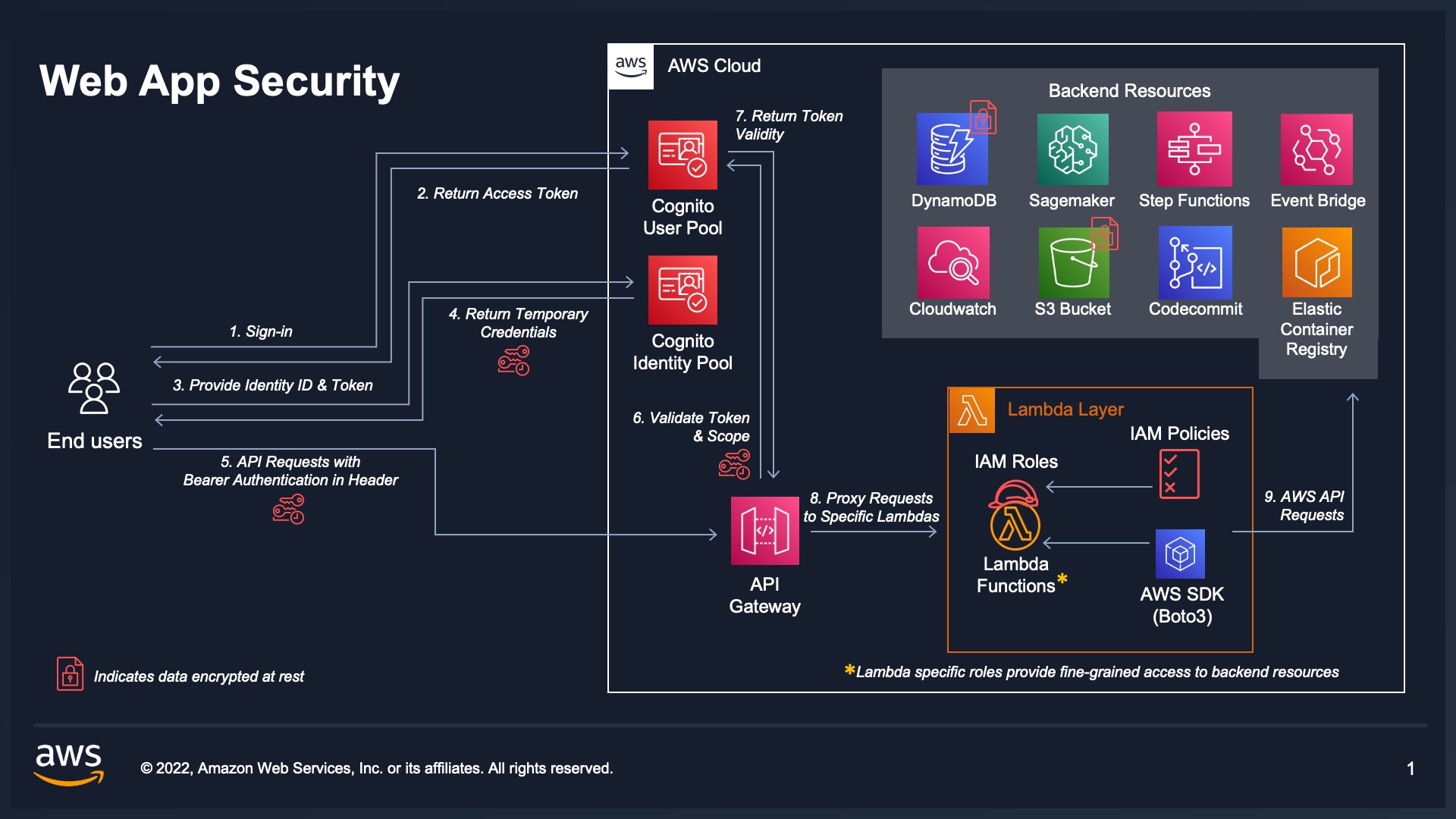Click the API Gateway icon
Screen dimensions: 1456x819
pyautogui.click(x=764, y=531)
